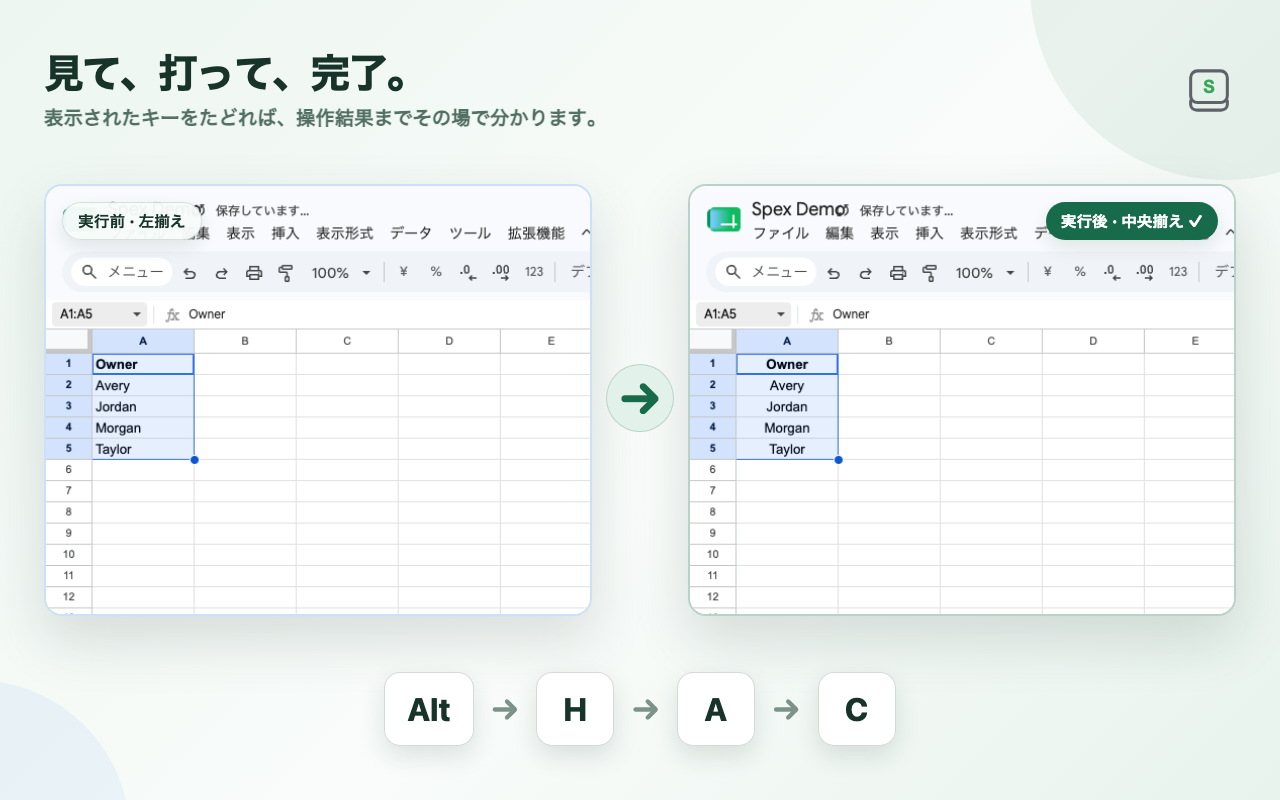Collapse menus chevron in left spreadsheet
This screenshot has width=1280, height=800.
tap(586, 233)
